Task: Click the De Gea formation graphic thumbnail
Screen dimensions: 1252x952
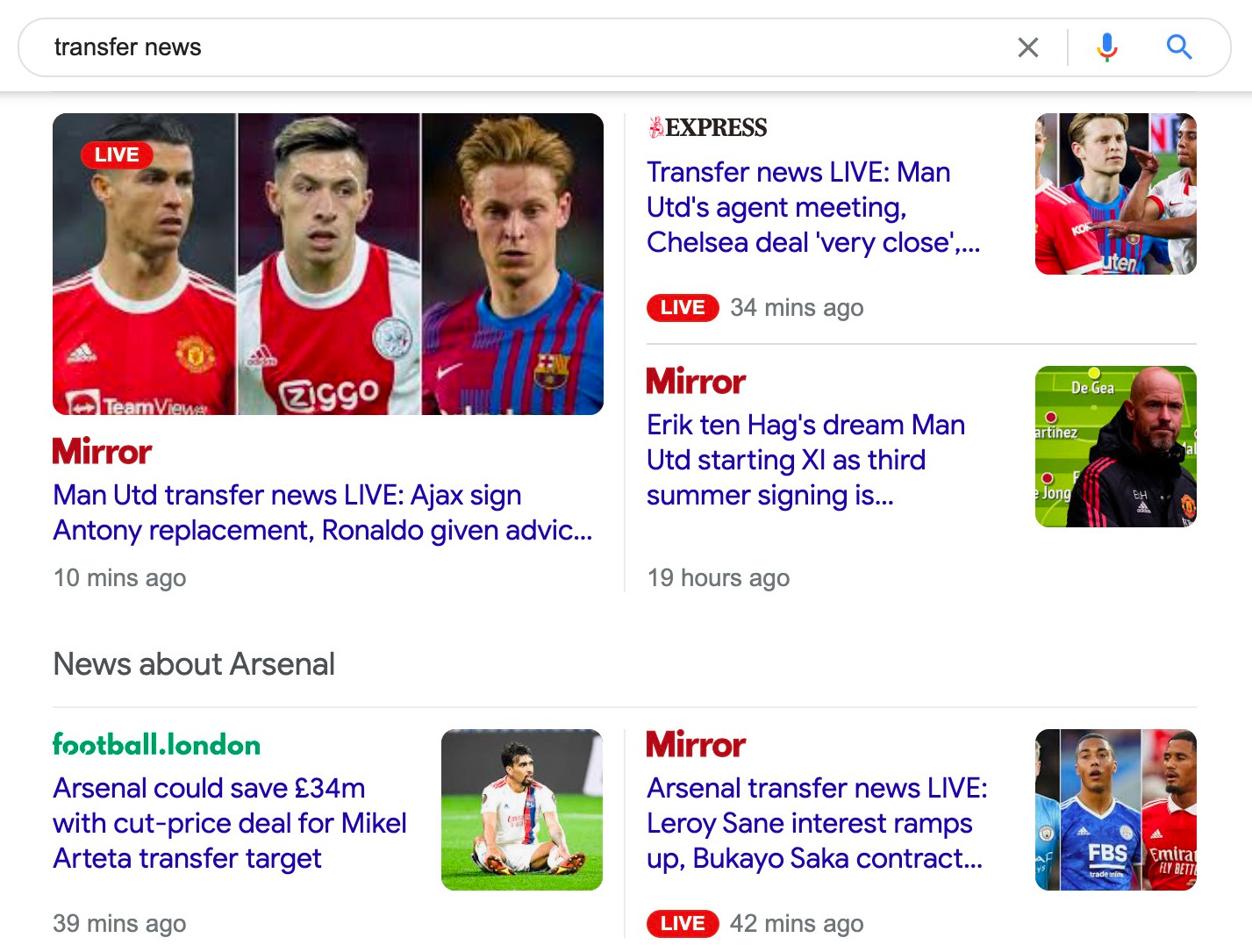Action: [1115, 447]
